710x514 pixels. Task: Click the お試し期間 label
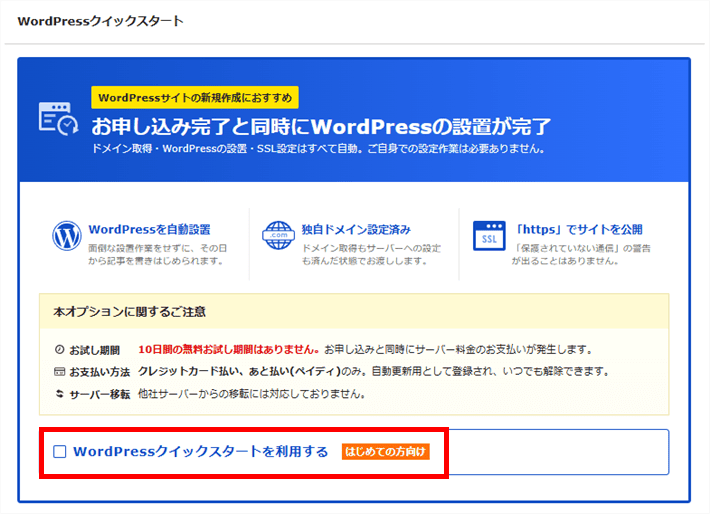[x=95, y=350]
